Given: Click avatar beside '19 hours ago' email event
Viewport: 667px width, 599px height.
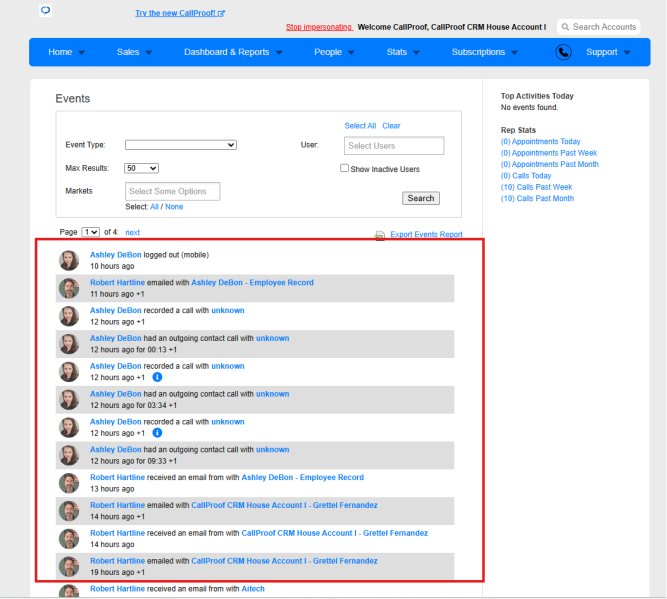Looking at the screenshot, I should point(69,567).
